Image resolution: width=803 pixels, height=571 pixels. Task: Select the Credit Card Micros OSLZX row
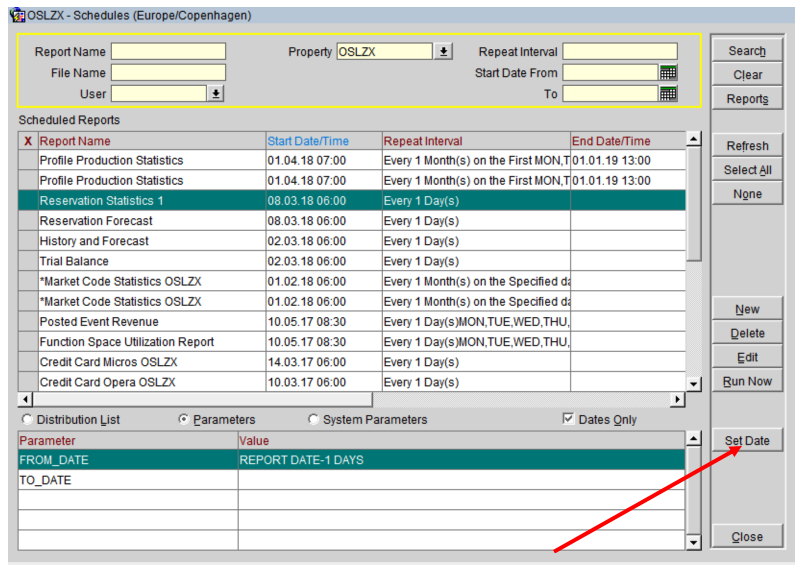pos(352,362)
